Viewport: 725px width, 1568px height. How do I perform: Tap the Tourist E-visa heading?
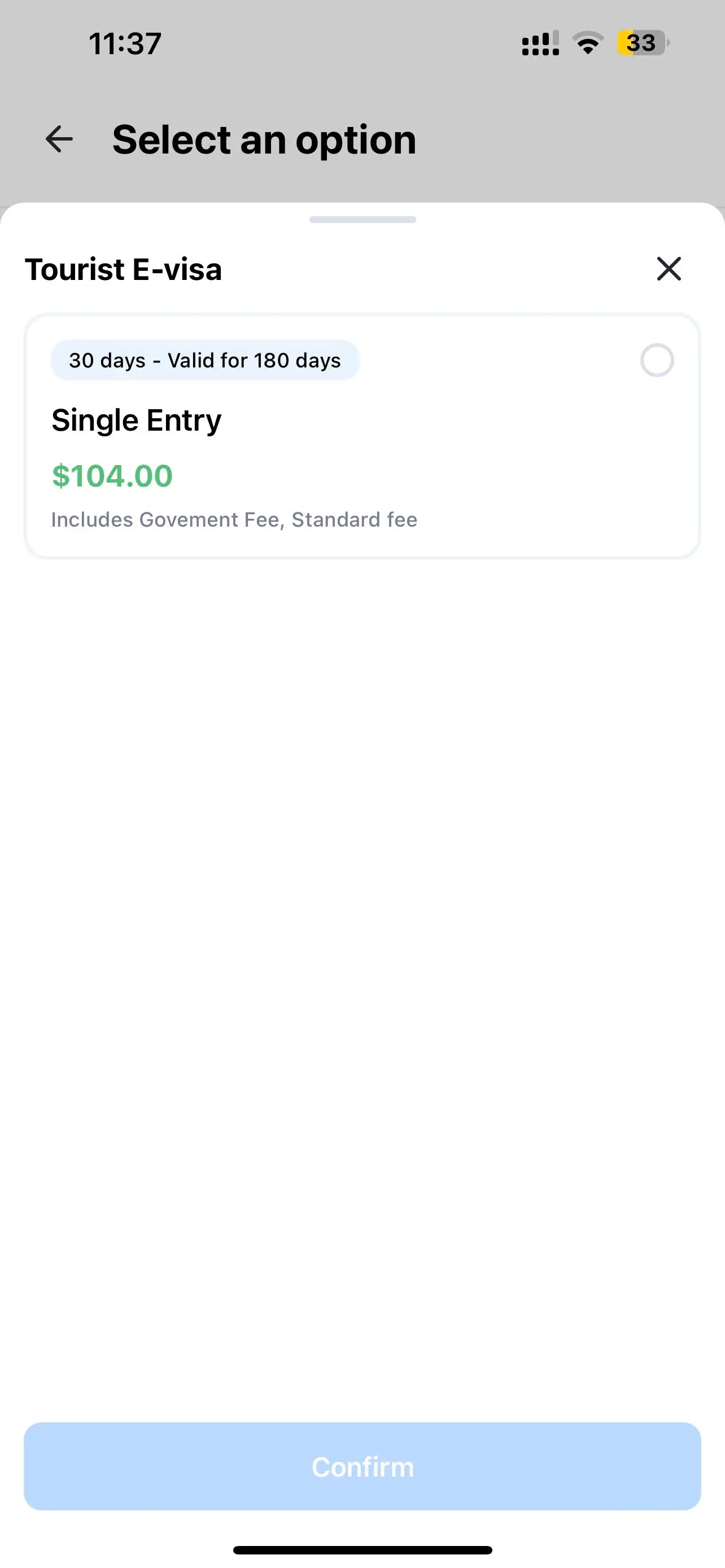coord(124,269)
